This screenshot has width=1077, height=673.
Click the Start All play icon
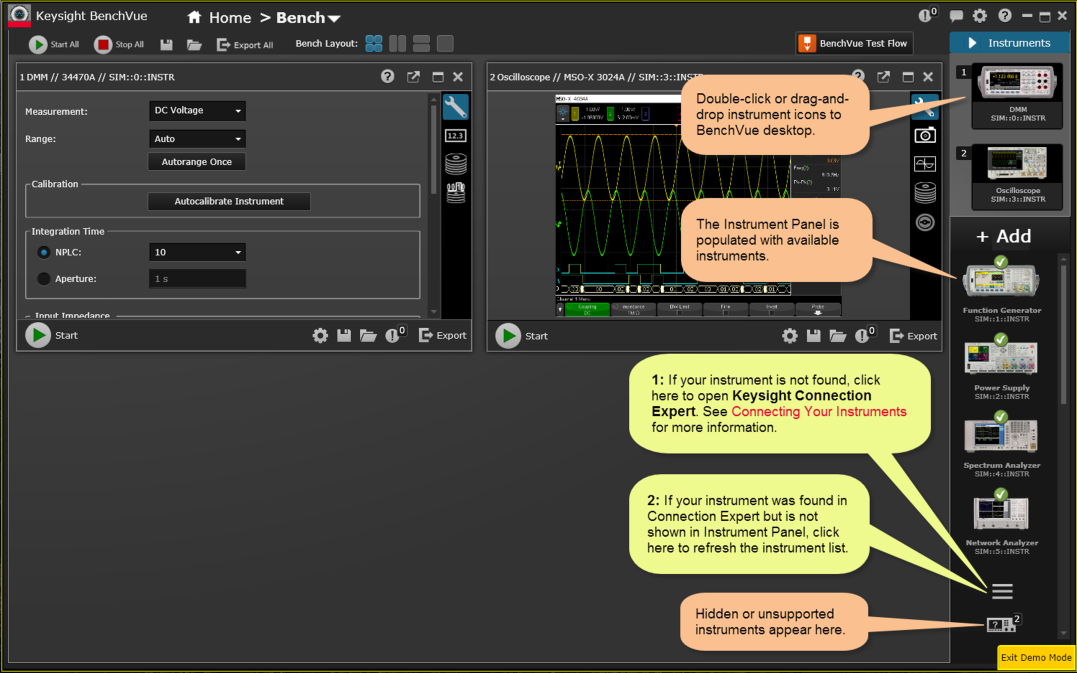click(38, 45)
